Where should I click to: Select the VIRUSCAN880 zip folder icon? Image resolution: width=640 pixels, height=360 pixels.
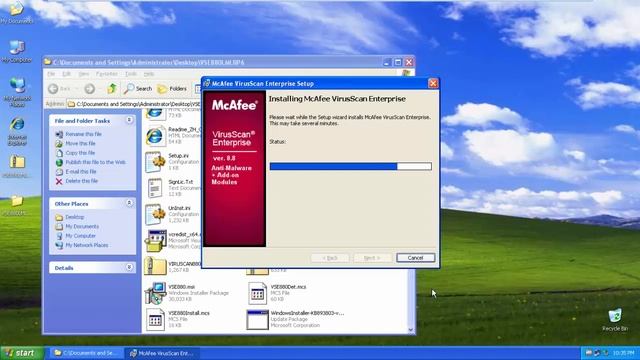click(x=155, y=267)
